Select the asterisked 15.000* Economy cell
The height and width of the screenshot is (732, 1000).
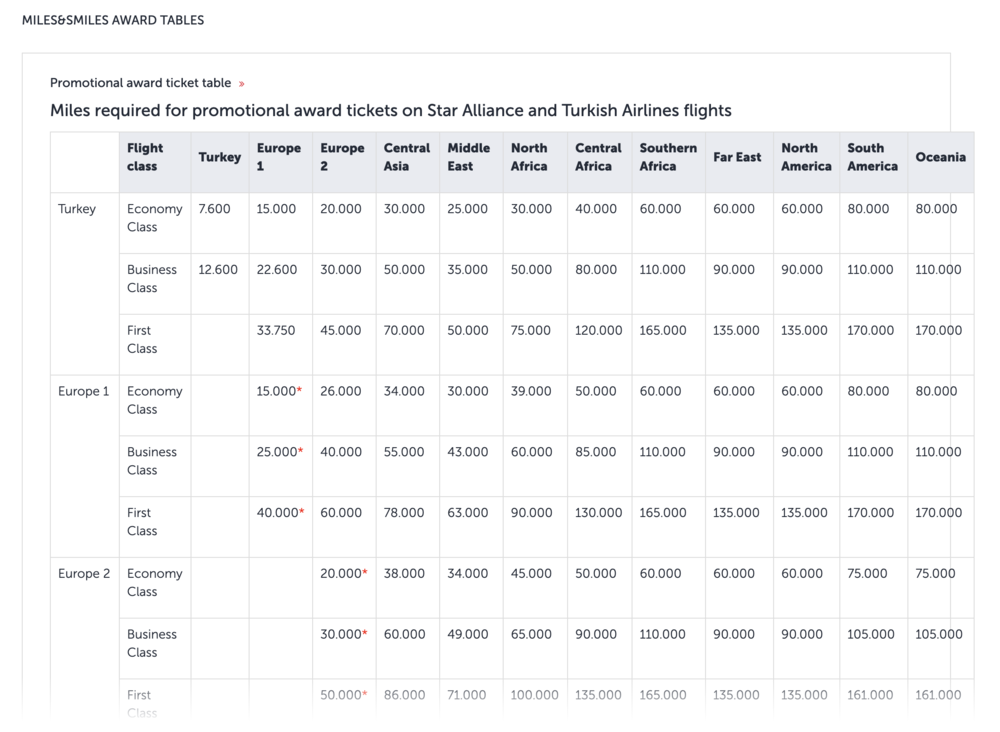[x=280, y=391]
